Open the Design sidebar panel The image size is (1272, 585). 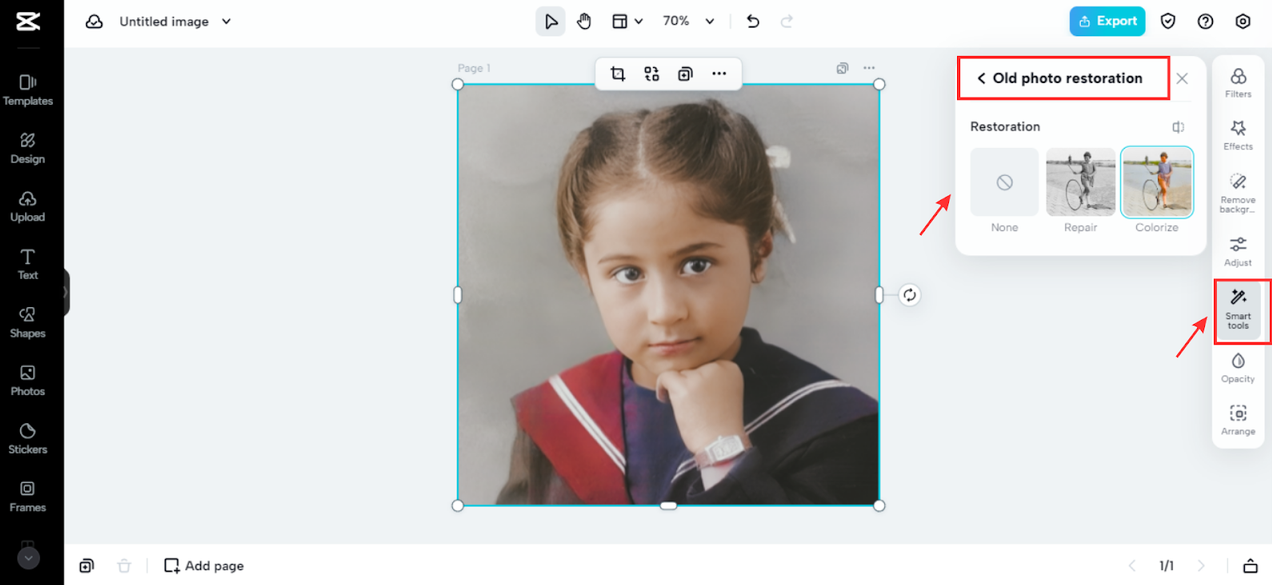click(28, 148)
